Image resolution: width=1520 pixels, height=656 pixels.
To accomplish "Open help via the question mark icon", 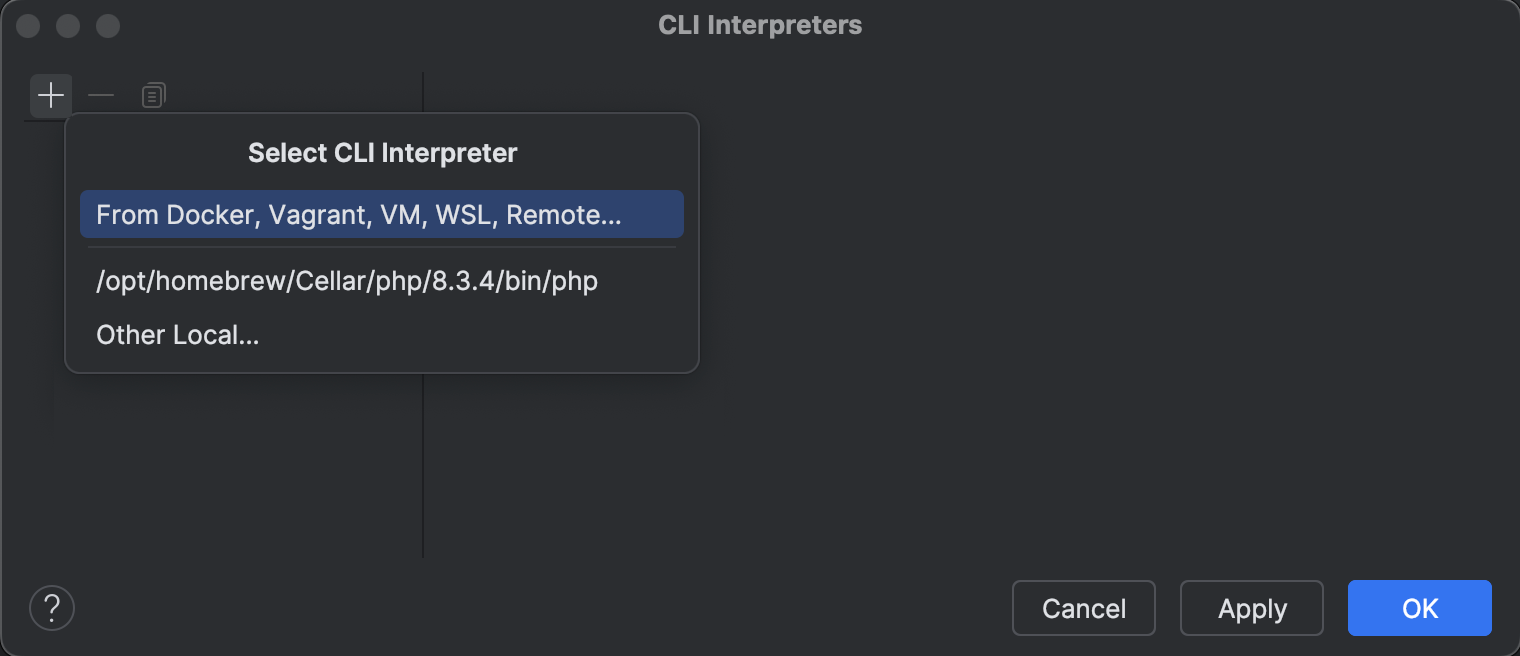I will [51, 607].
